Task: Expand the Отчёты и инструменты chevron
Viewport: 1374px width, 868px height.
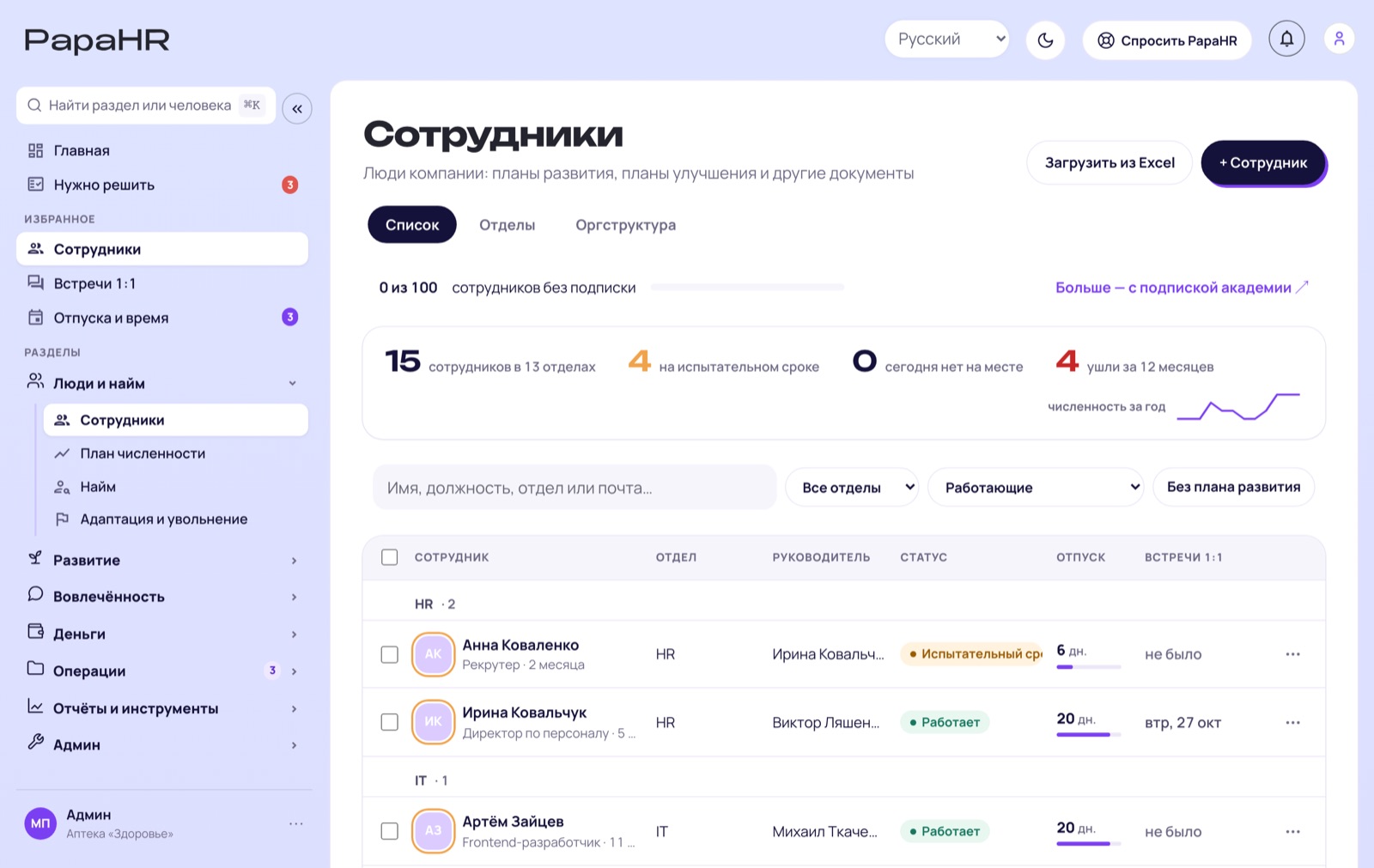Action: click(294, 709)
